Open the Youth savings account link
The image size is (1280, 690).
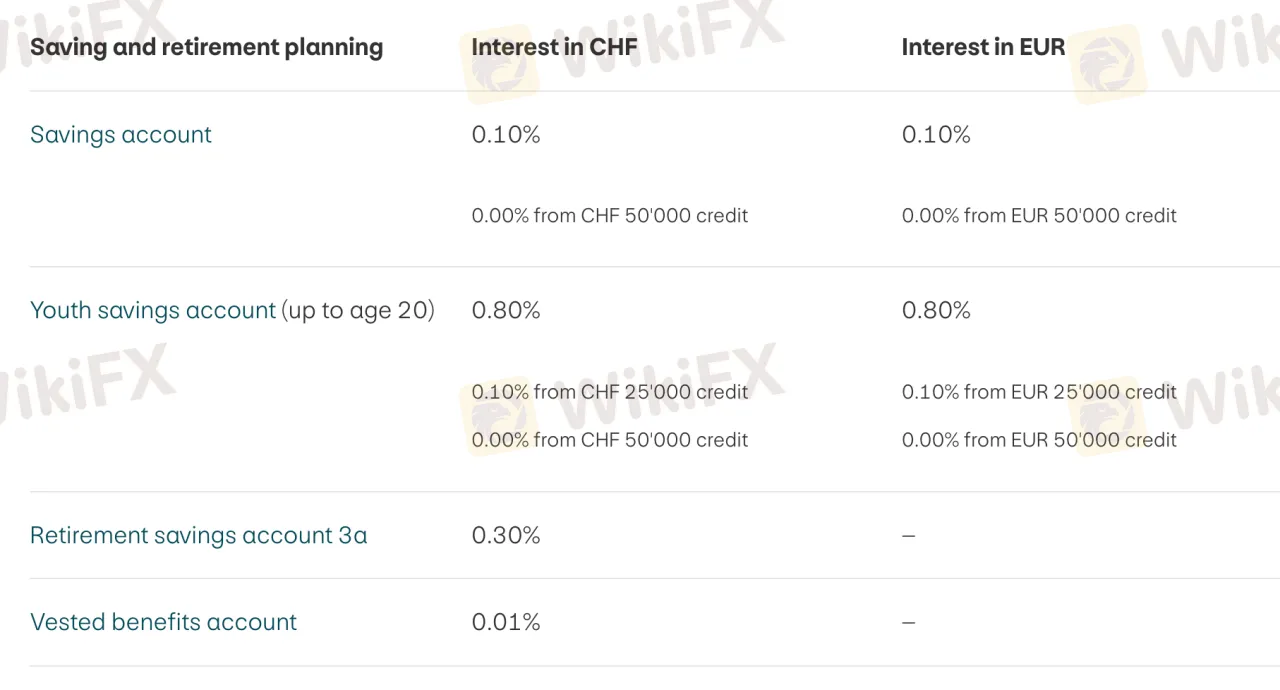pos(153,311)
